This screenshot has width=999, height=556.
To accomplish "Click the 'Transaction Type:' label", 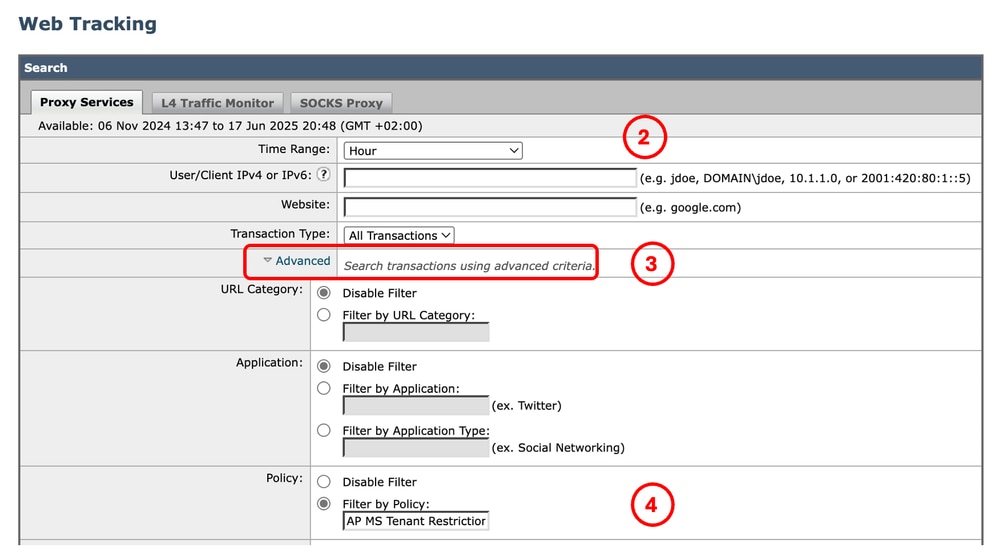I will [x=280, y=234].
